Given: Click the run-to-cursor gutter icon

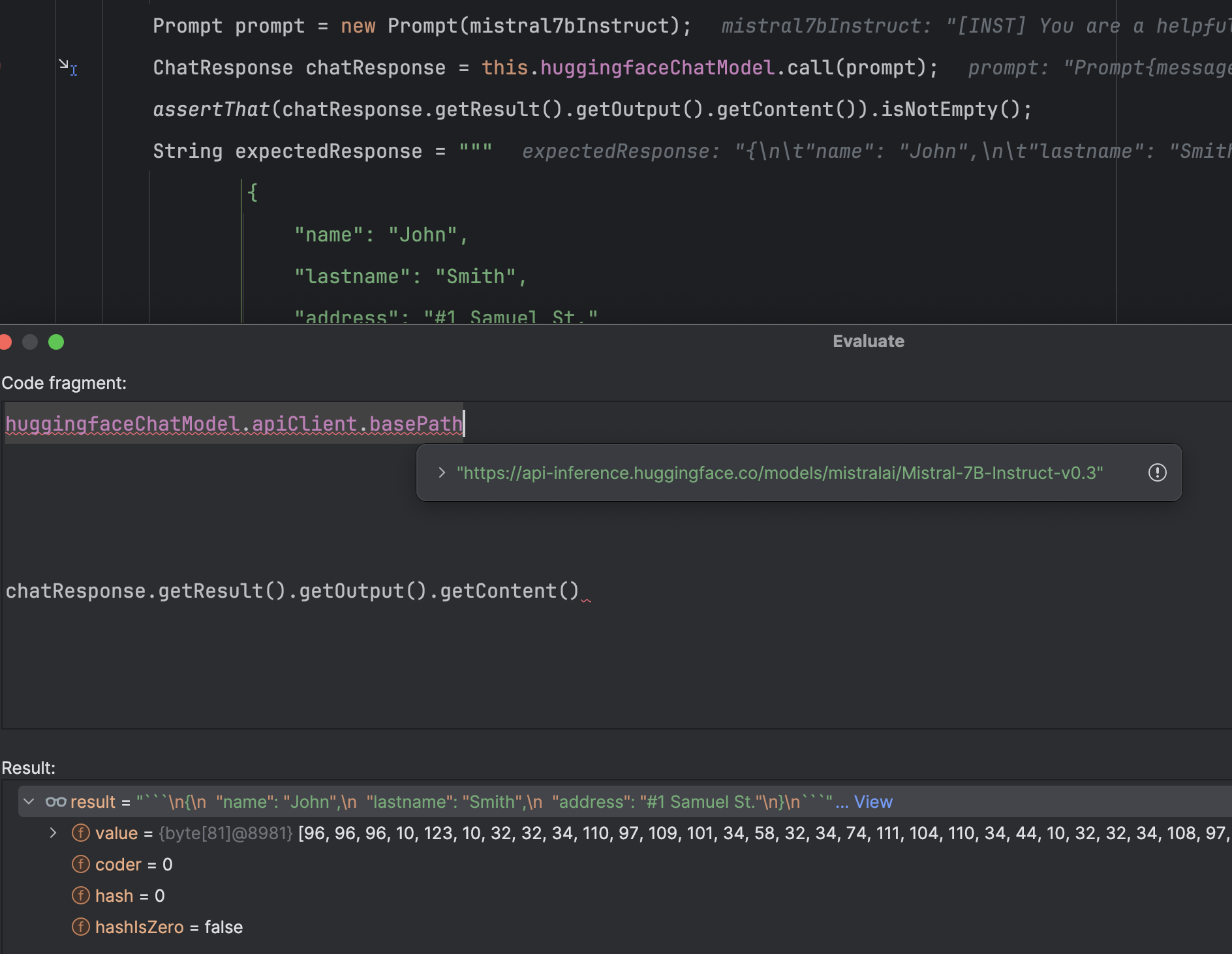Looking at the screenshot, I should [67, 67].
